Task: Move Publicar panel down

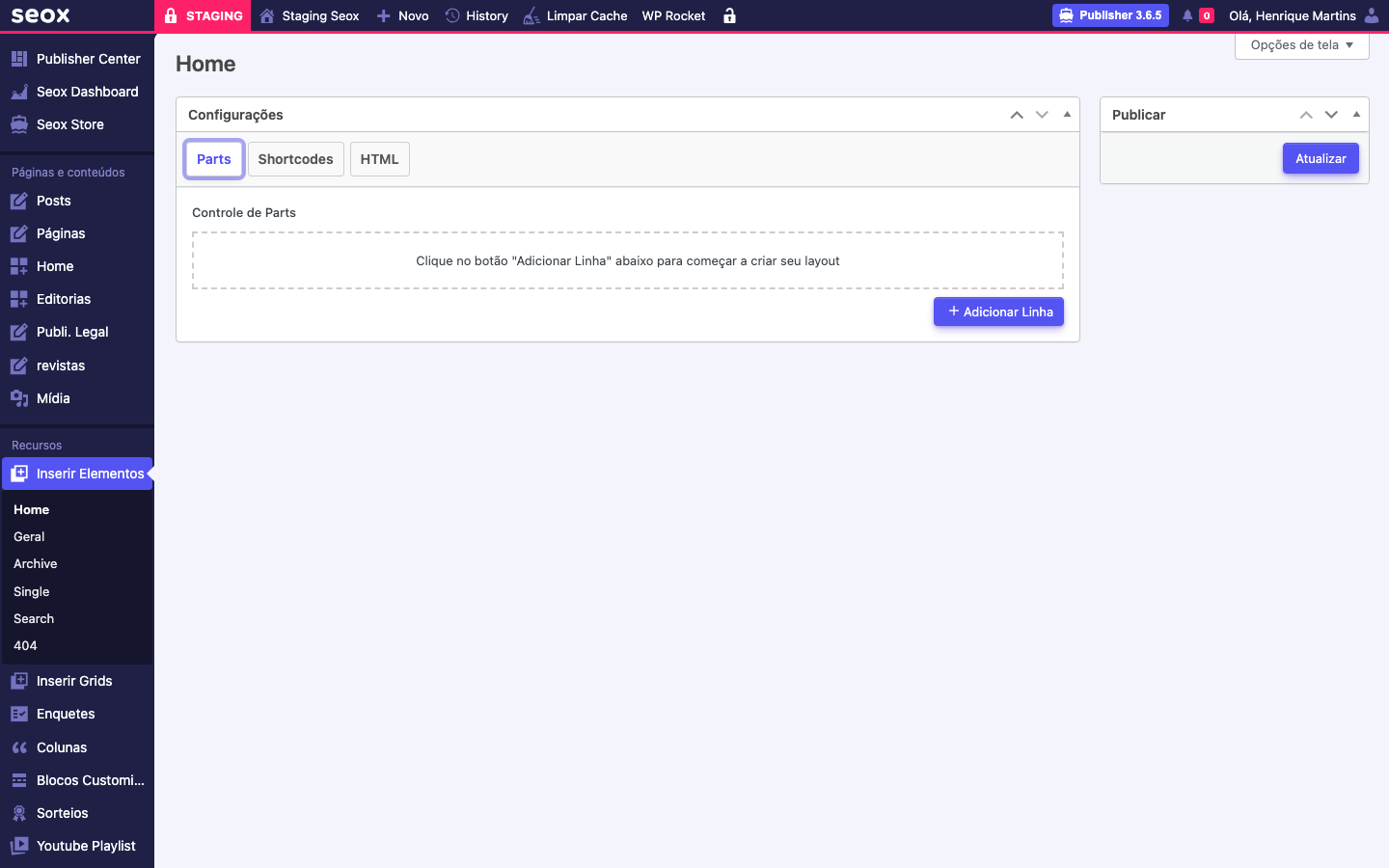Action: tap(1331, 115)
